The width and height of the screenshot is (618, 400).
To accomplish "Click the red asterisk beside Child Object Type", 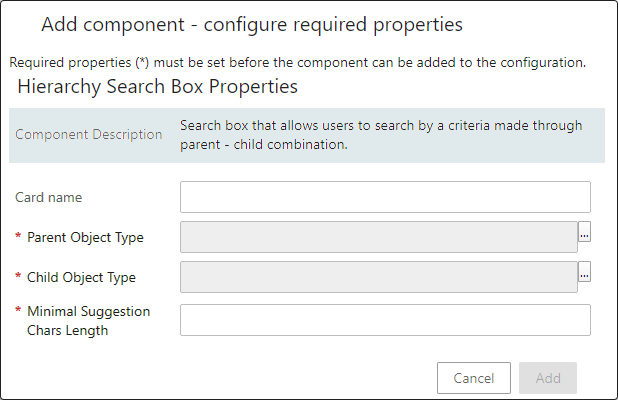I will pyautogui.click(x=18, y=275).
